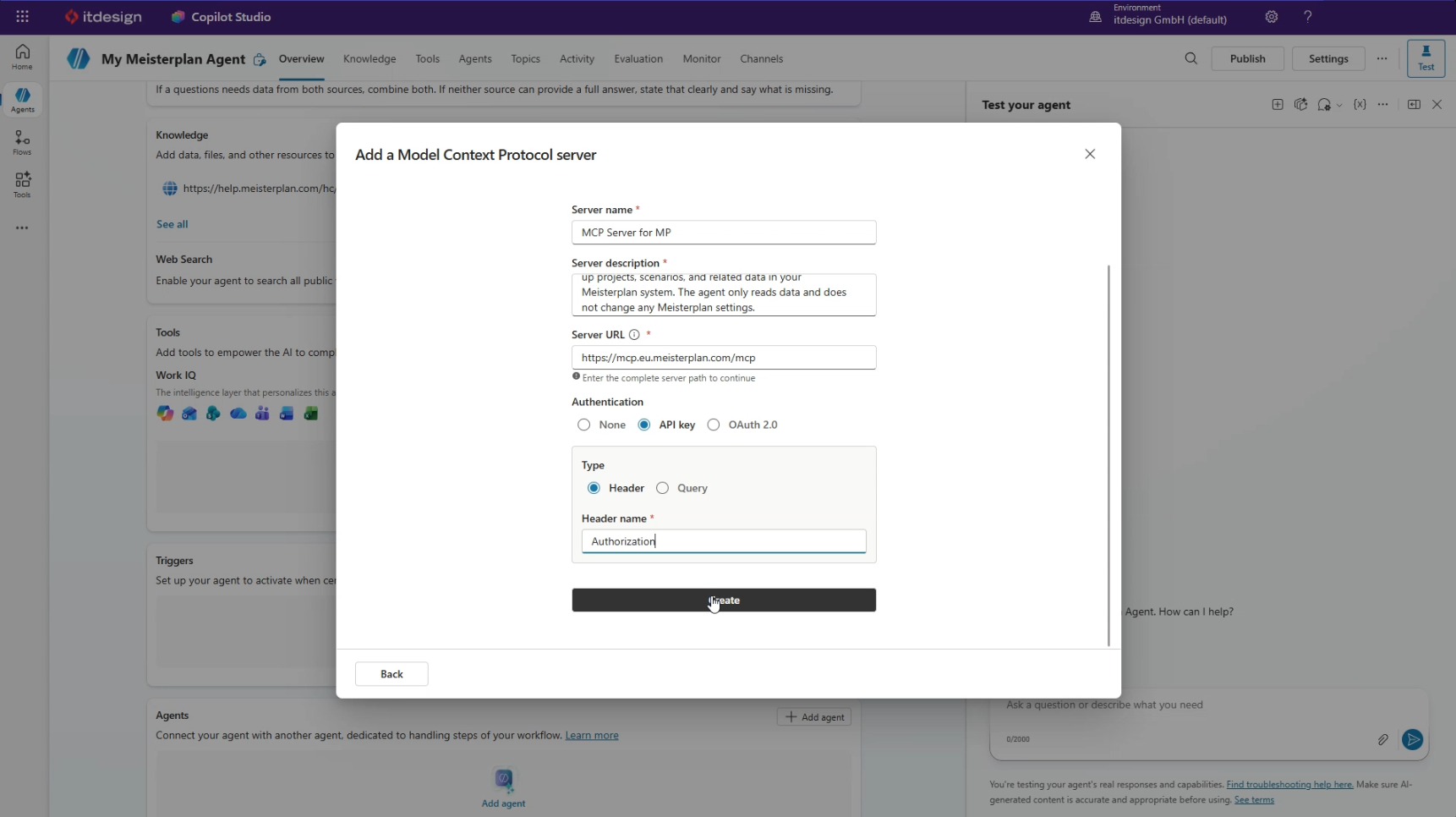
Task: Click the Copilot icon under Work IQ
Action: [165, 414]
